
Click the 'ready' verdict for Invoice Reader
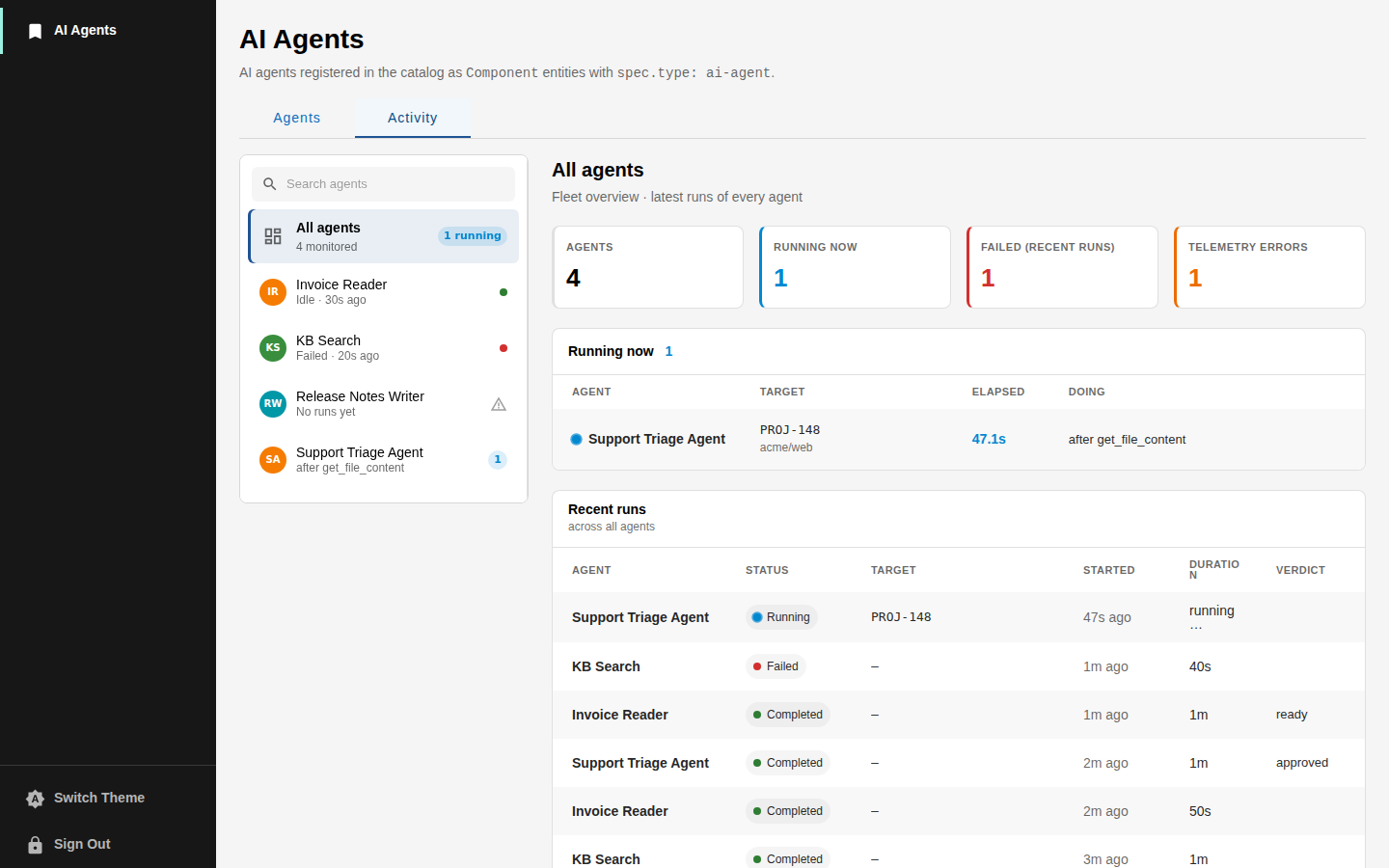(1292, 715)
